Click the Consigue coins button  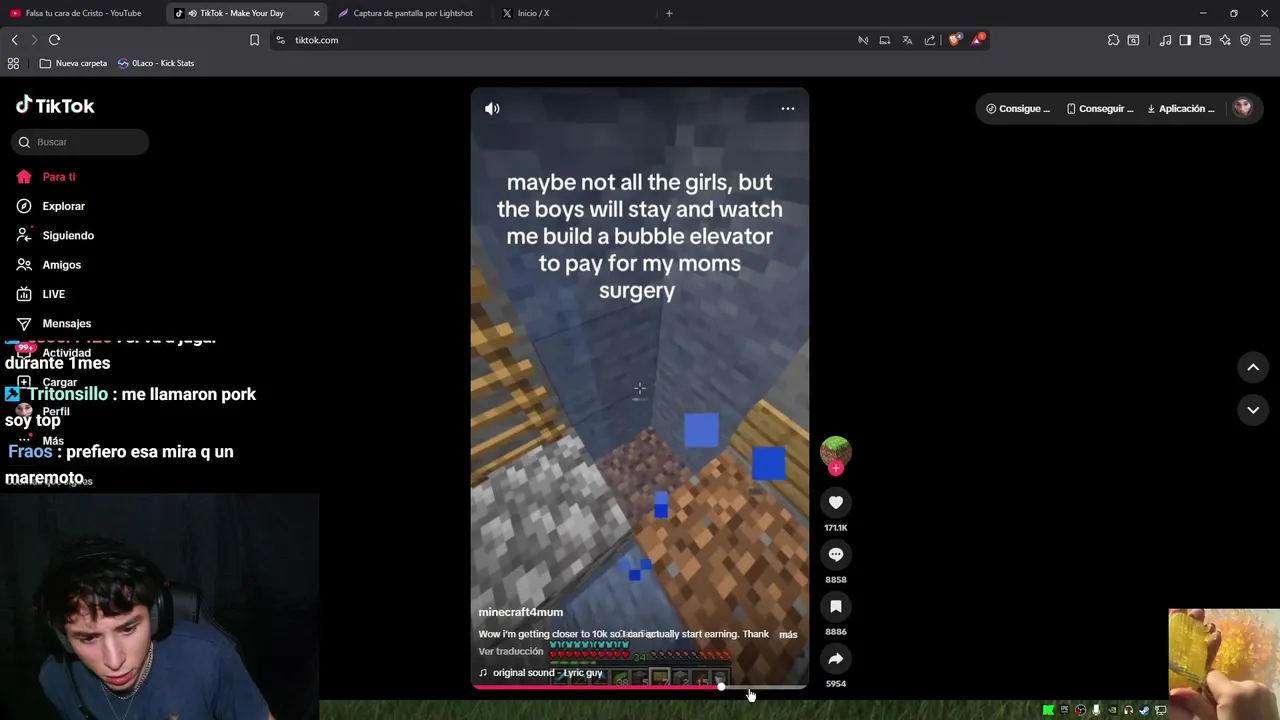[x=1018, y=108]
